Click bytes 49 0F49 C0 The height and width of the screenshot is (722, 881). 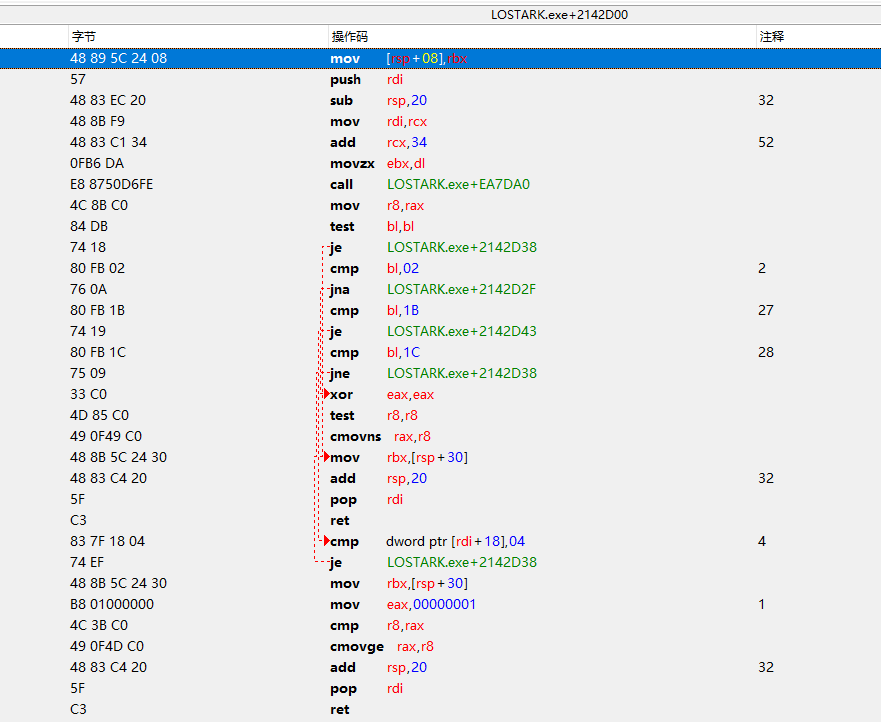(x=106, y=437)
